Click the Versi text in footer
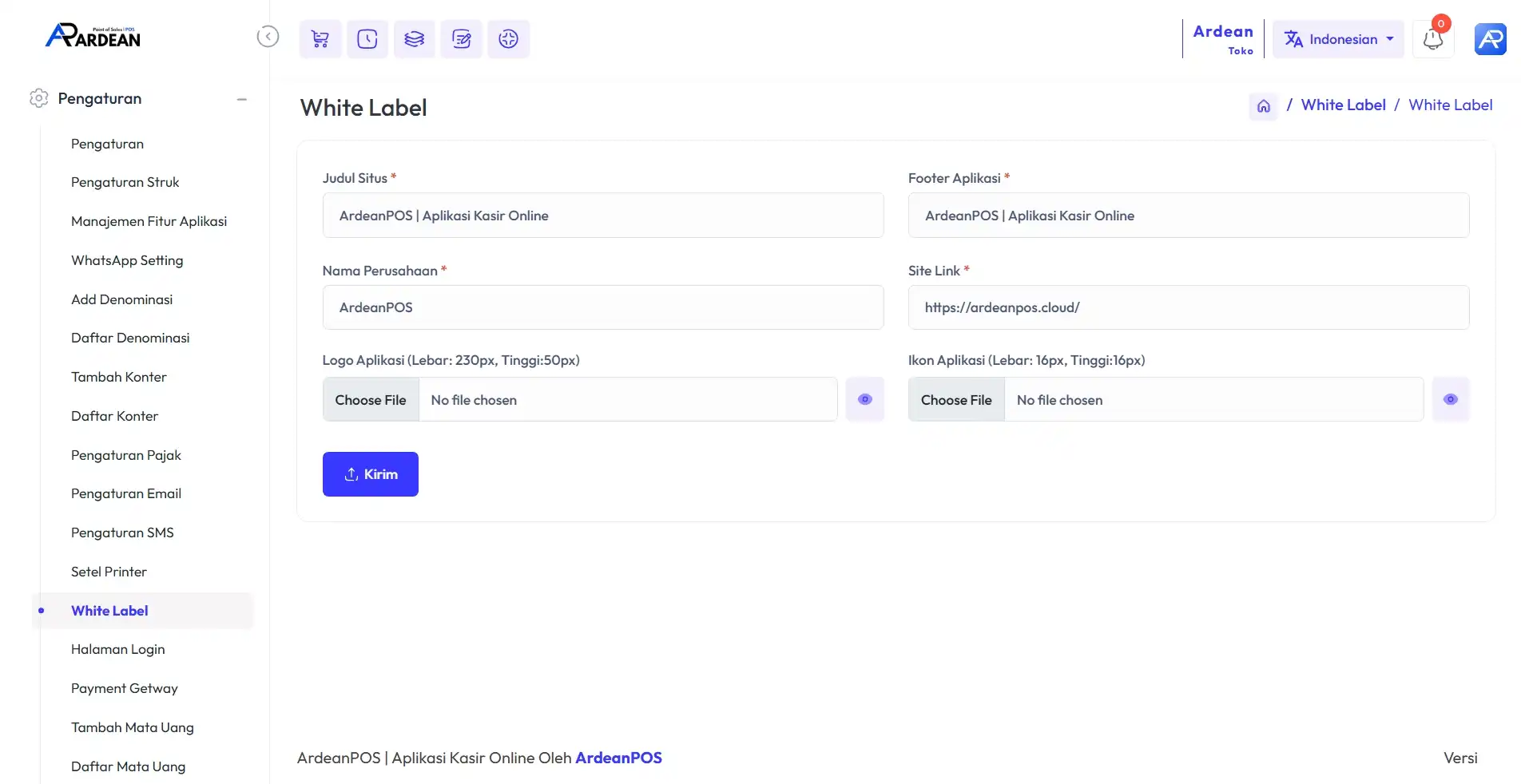 coord(1460,758)
